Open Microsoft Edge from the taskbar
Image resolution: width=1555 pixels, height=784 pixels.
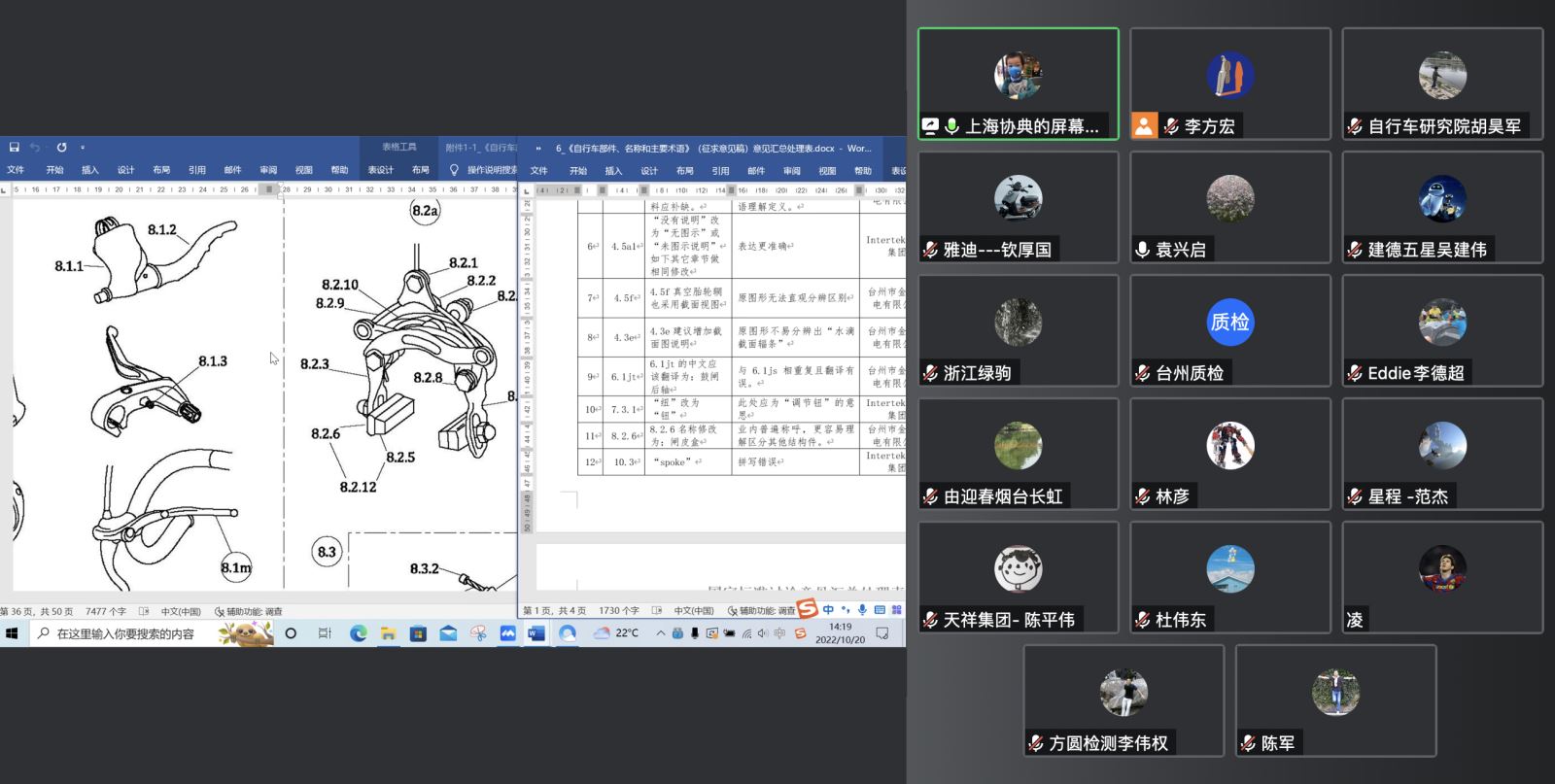click(358, 633)
